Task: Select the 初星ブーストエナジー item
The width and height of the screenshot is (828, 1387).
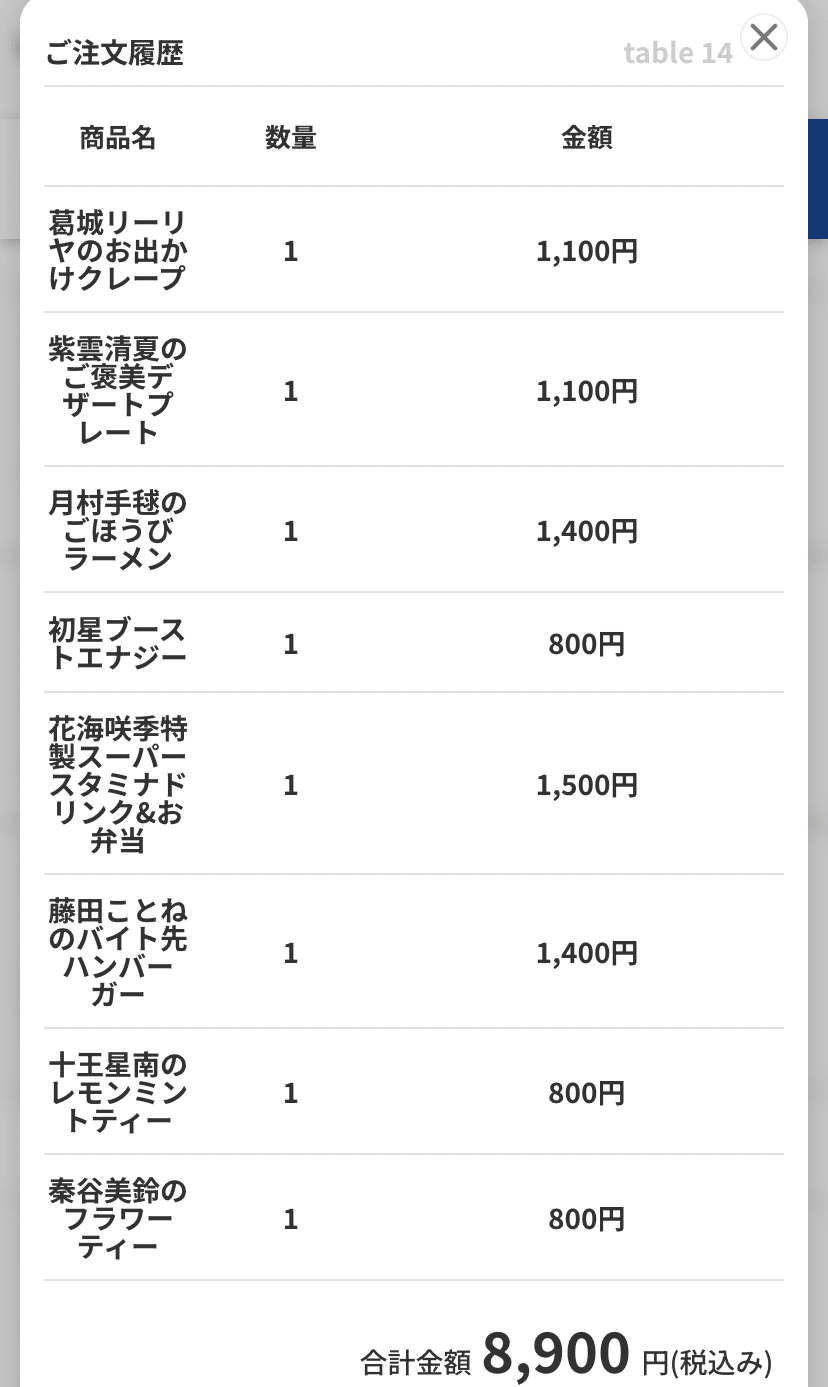Action: point(118,643)
